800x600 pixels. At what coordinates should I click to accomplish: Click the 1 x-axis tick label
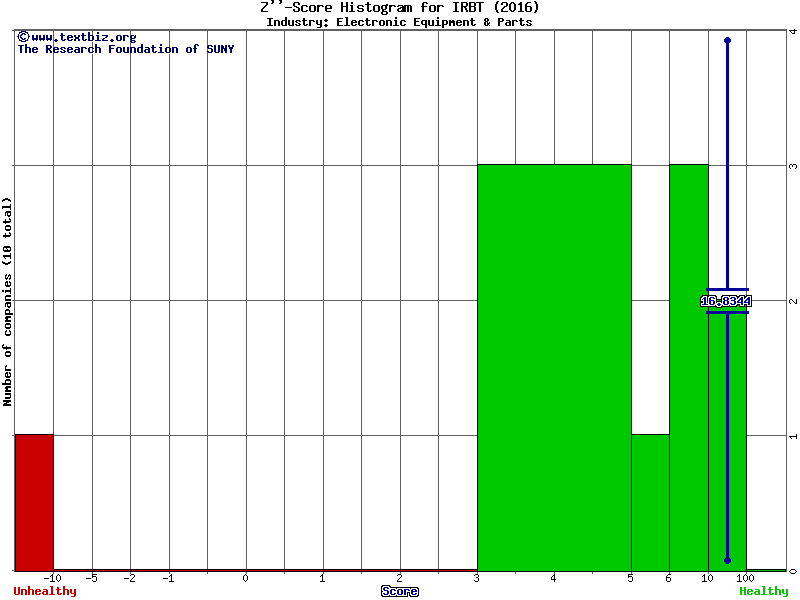pos(322,578)
